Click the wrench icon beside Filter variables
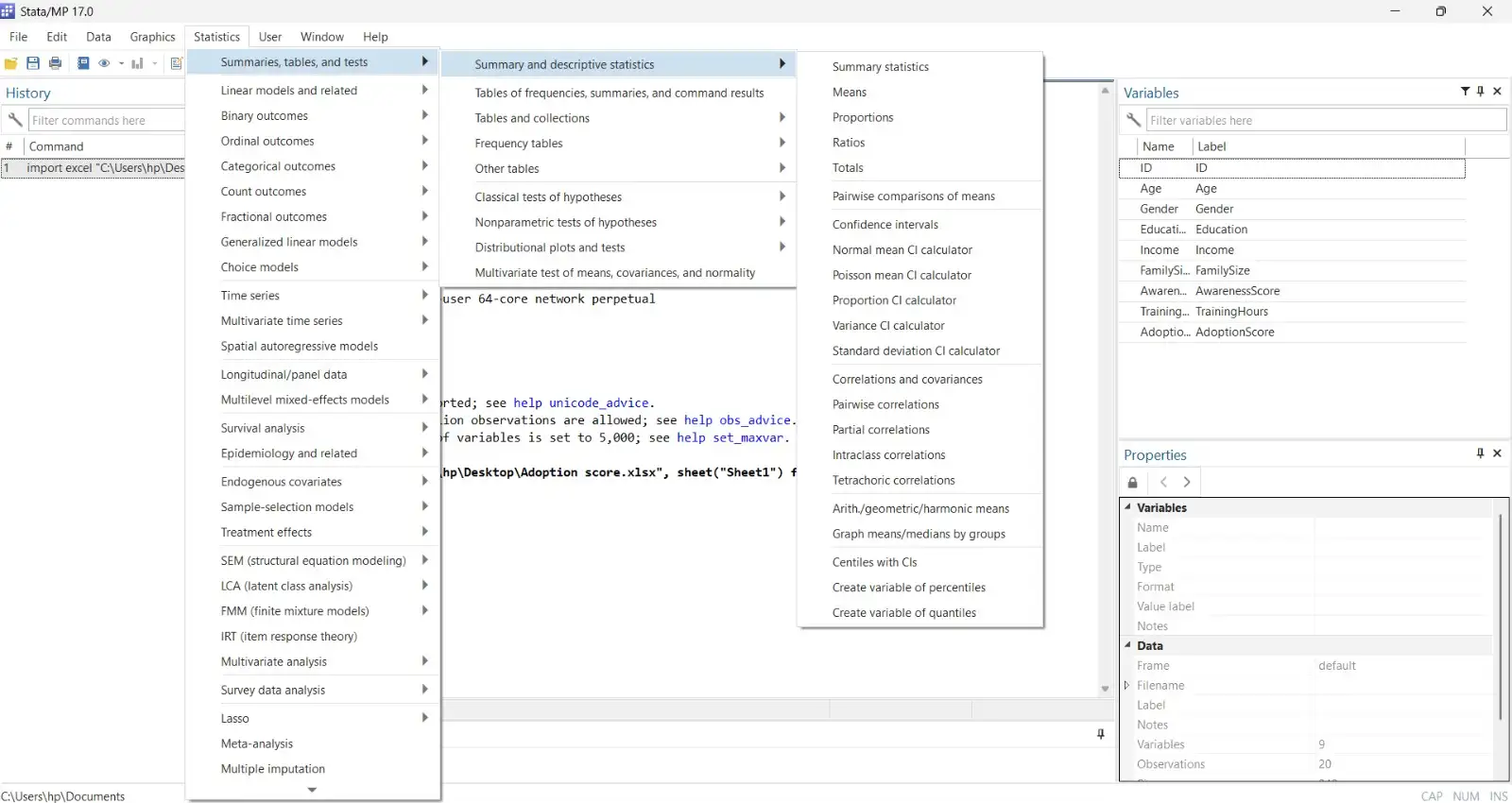 click(1133, 120)
